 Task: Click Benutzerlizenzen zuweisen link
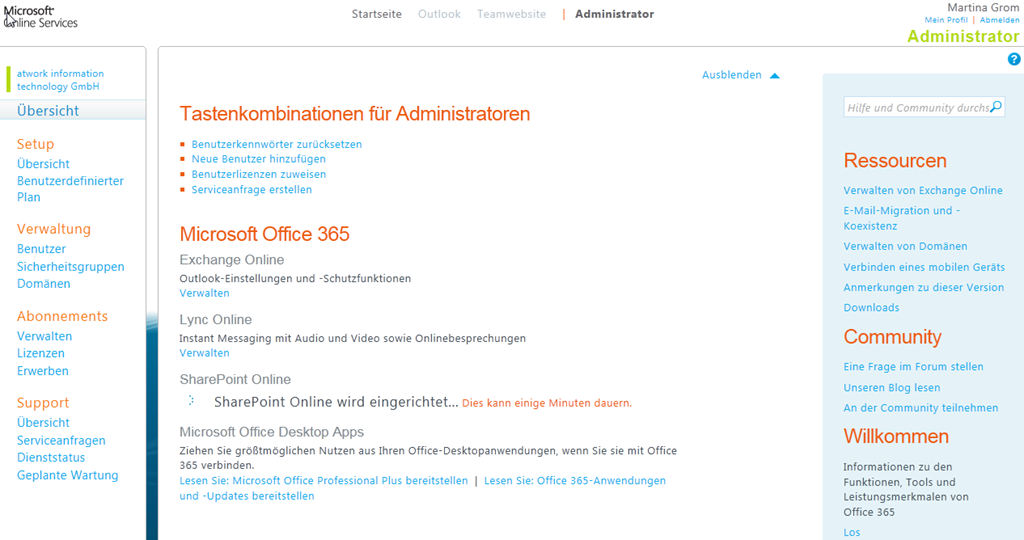point(259,174)
